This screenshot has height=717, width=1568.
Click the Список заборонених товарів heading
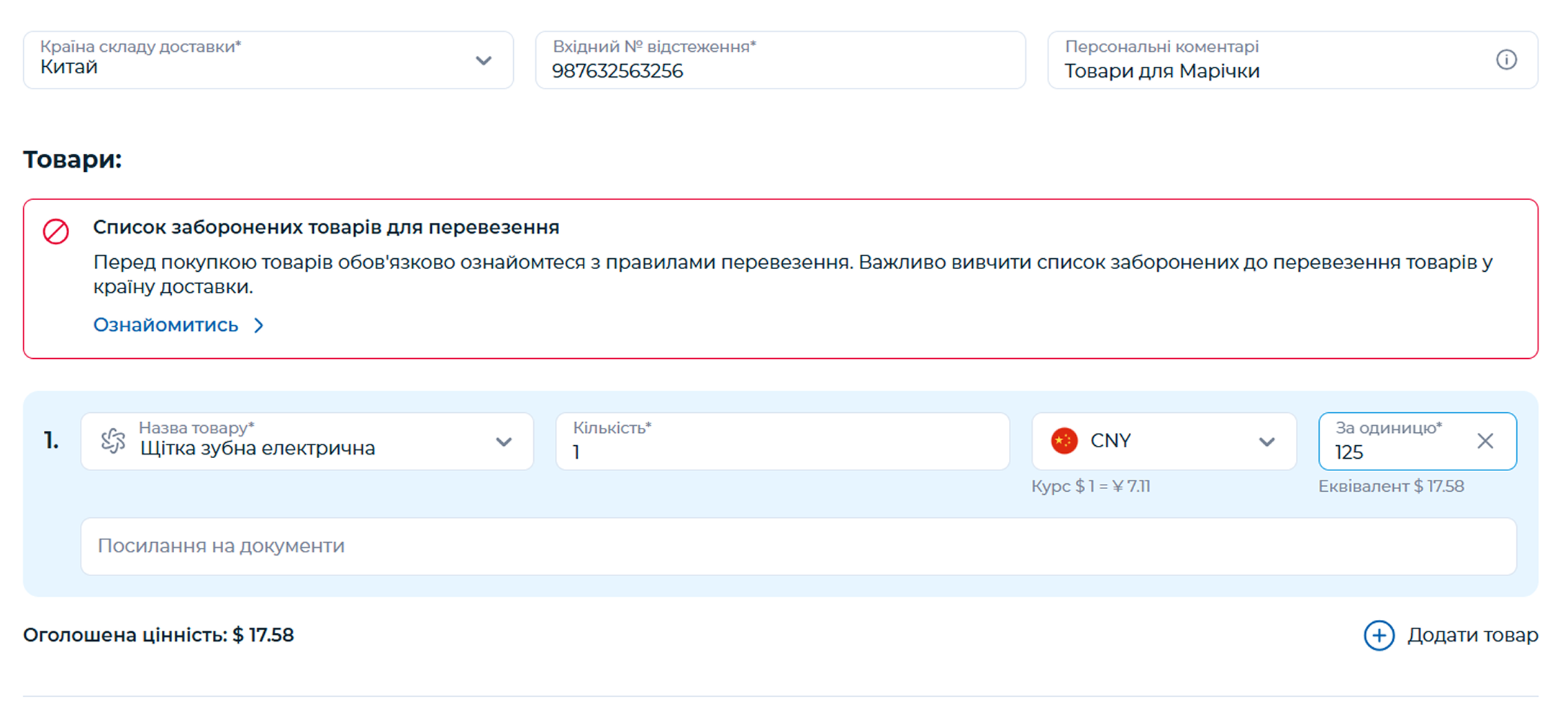[x=326, y=227]
